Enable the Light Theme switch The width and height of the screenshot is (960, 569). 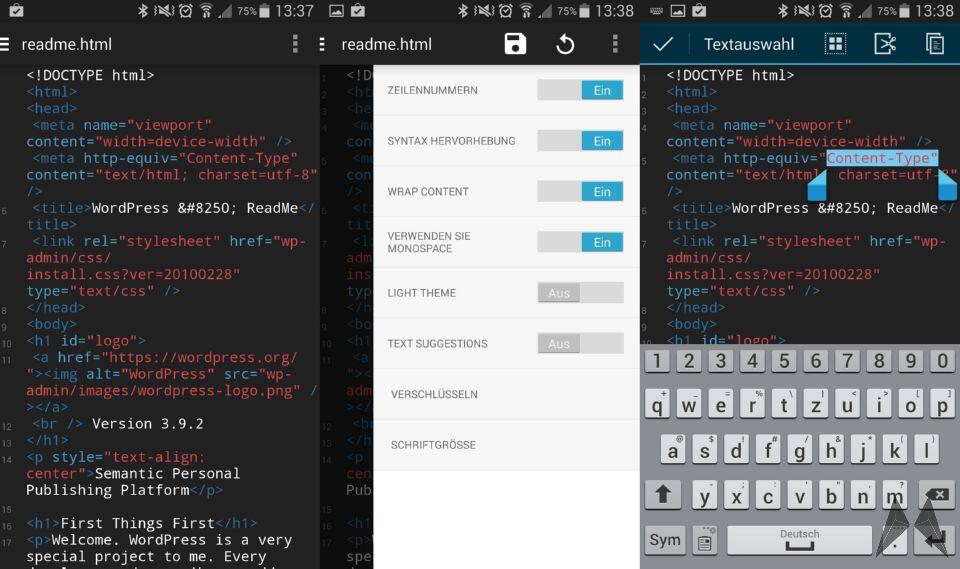coord(580,293)
